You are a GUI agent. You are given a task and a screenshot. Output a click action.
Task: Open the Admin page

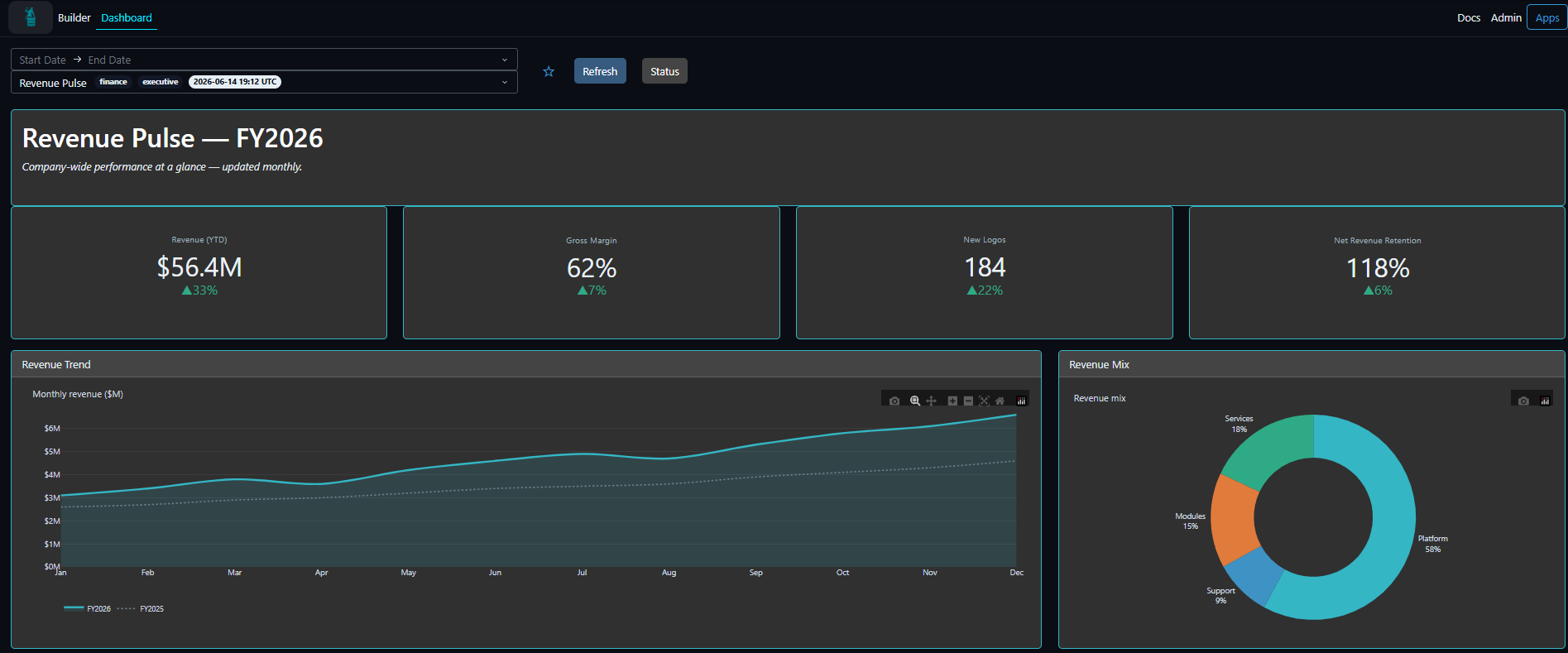(1506, 17)
